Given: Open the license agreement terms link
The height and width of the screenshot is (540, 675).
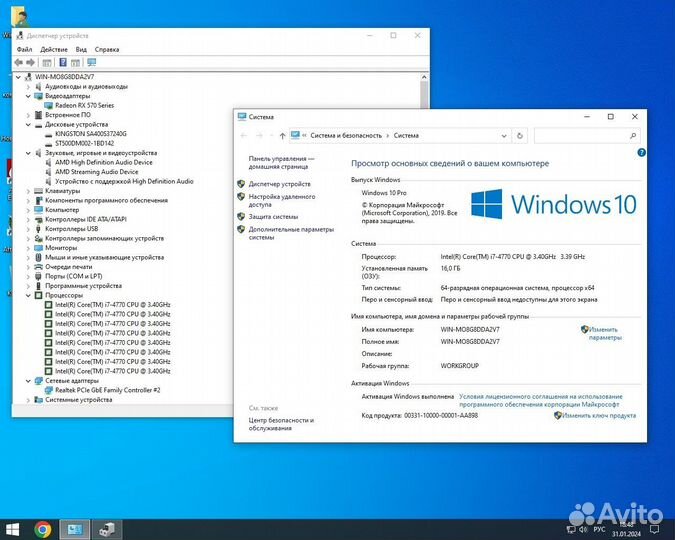Looking at the screenshot, I should 541,400.
